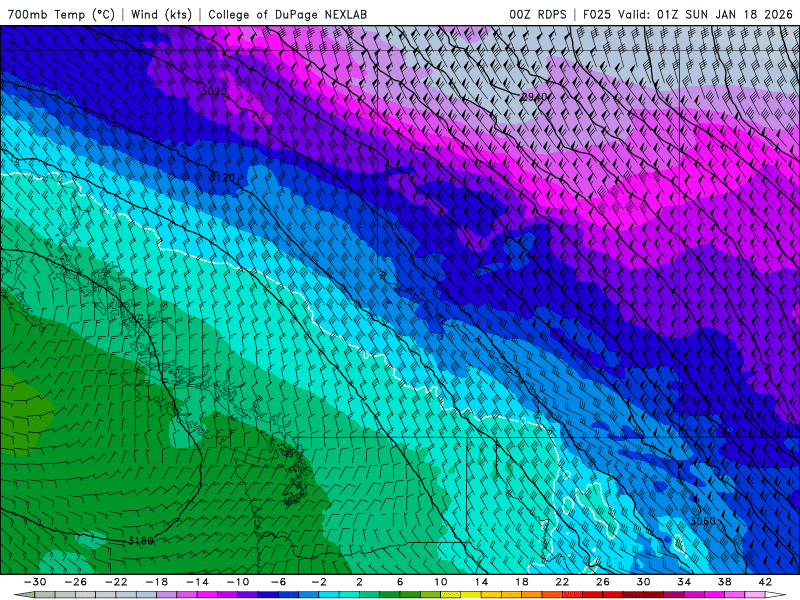
Task: Click the '00Z RDPS' model run label
Action: pyautogui.click(x=538, y=14)
